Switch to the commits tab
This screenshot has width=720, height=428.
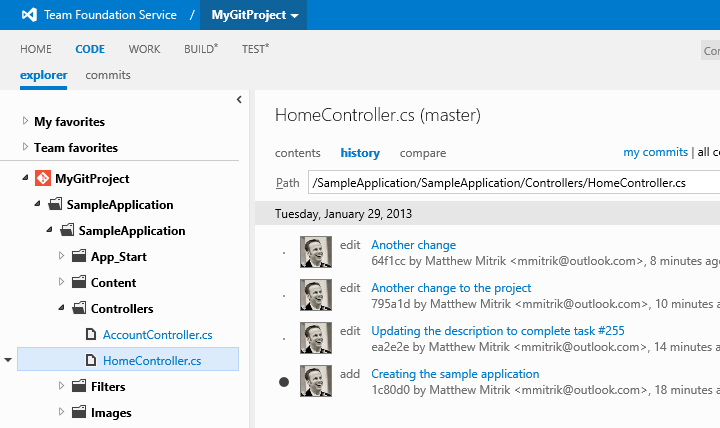tap(108, 75)
